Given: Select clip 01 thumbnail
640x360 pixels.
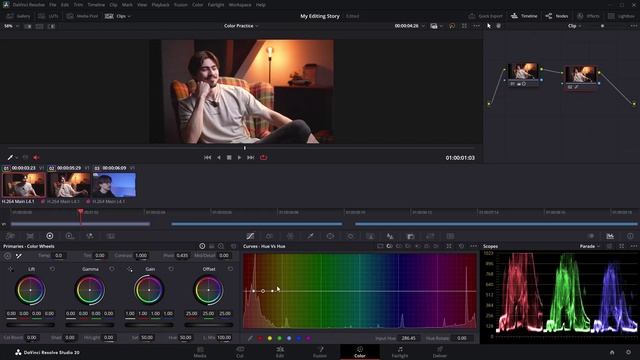Looking at the screenshot, I should (24, 184).
